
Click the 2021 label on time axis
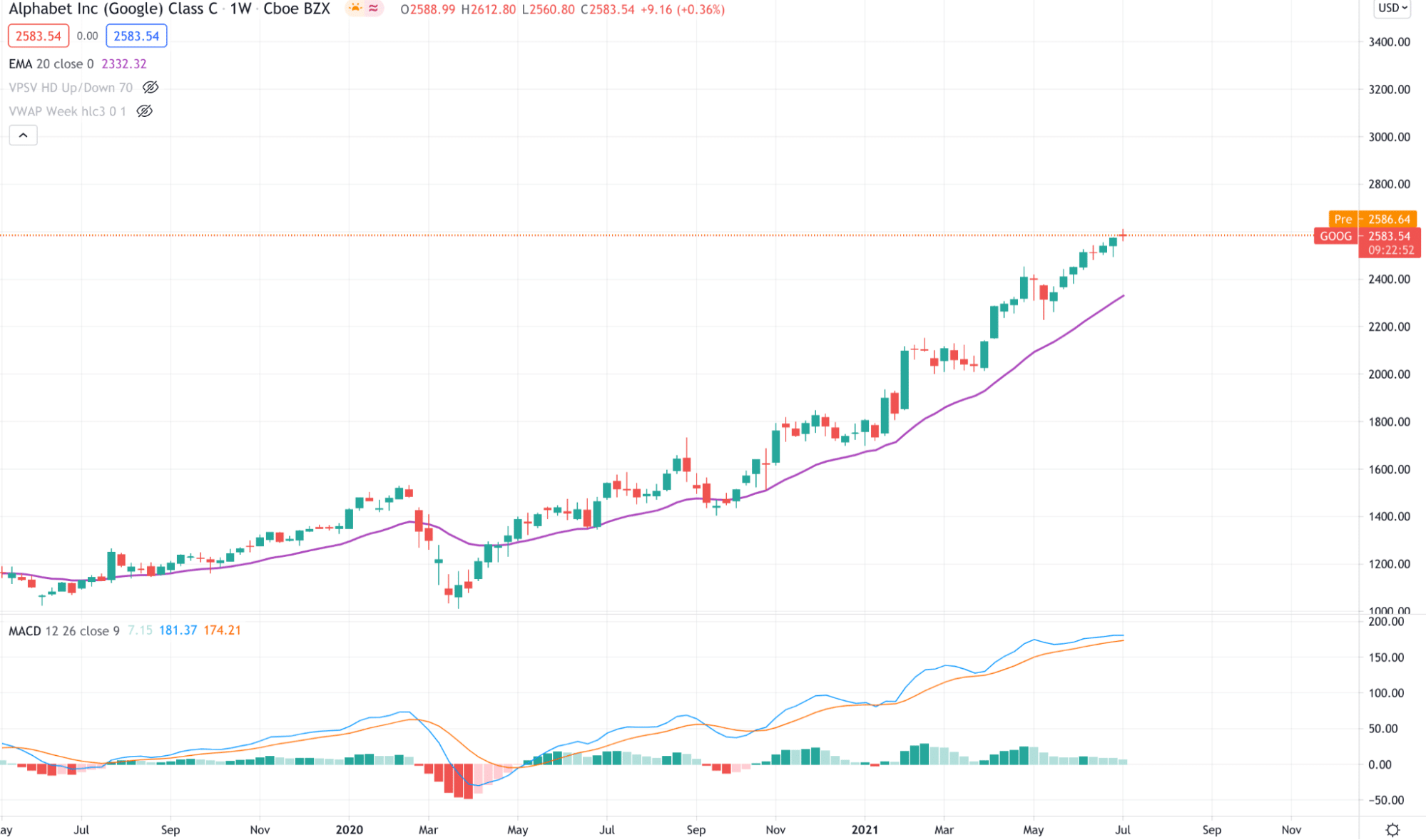coord(865,830)
